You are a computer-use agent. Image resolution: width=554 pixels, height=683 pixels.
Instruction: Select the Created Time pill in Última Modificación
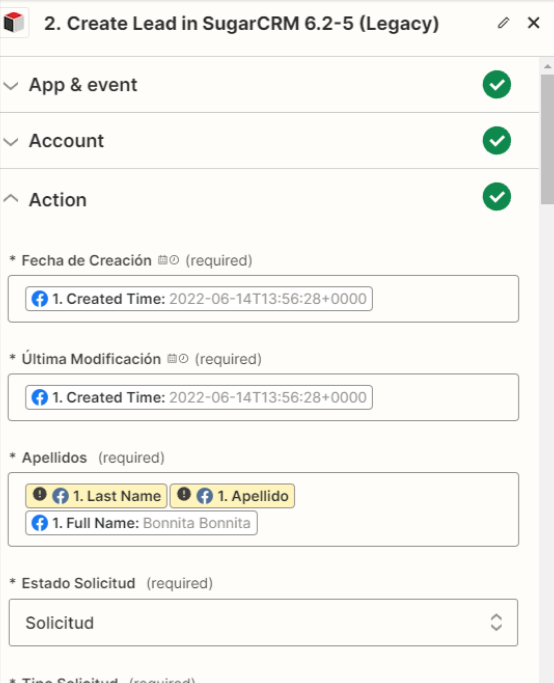199,397
